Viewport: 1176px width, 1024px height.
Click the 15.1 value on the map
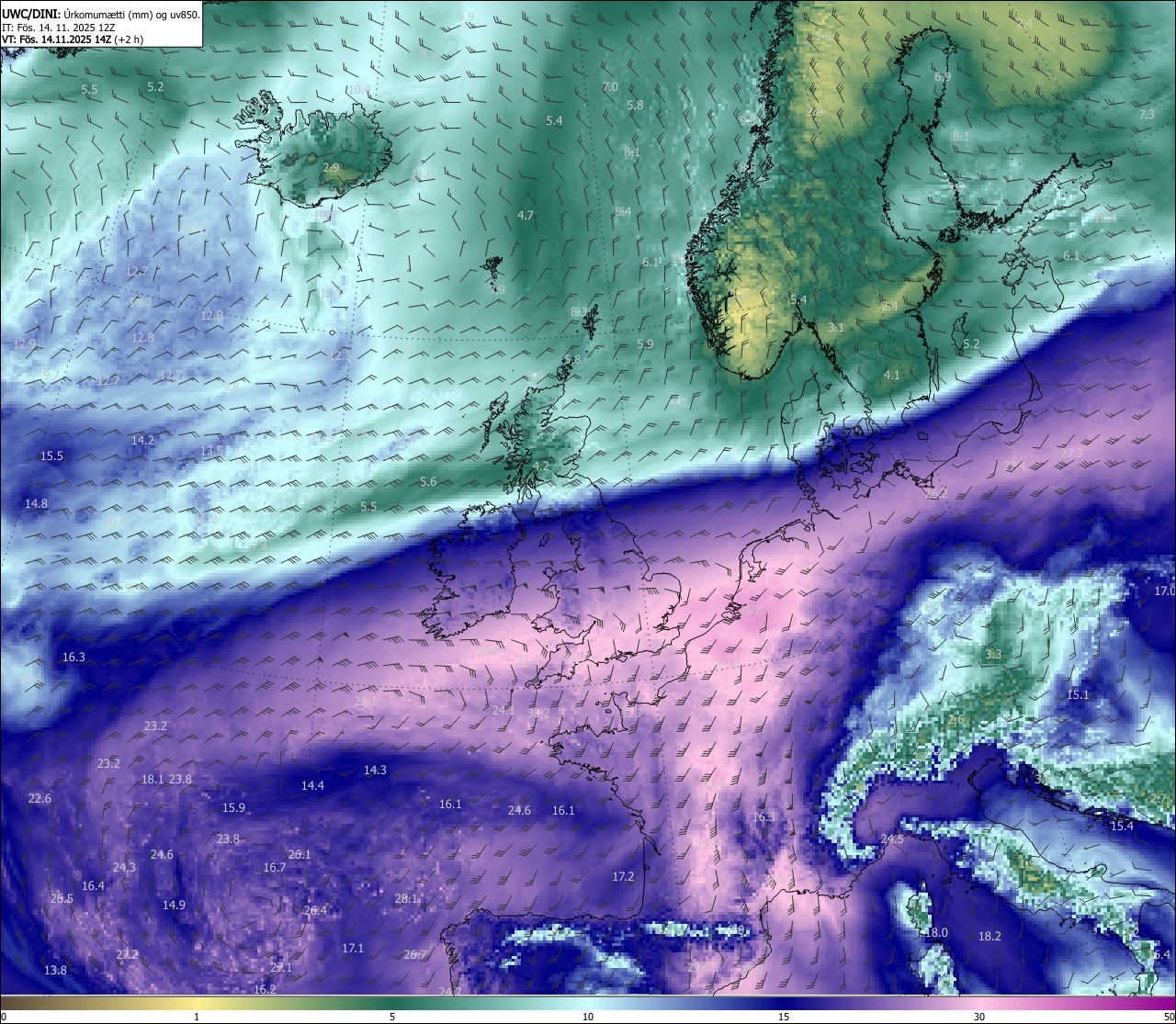[1078, 695]
